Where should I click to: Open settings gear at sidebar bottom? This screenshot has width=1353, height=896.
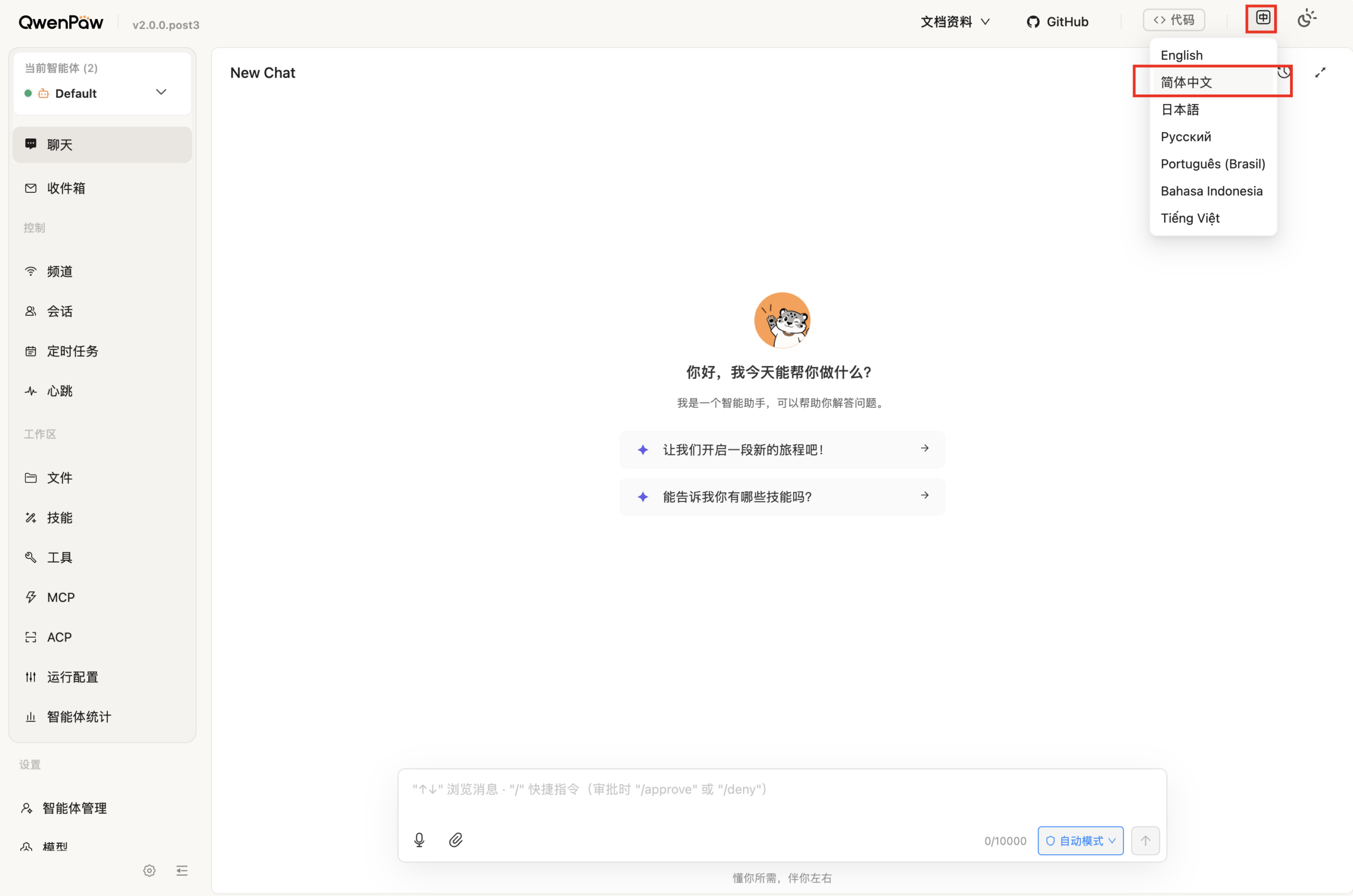click(x=149, y=870)
